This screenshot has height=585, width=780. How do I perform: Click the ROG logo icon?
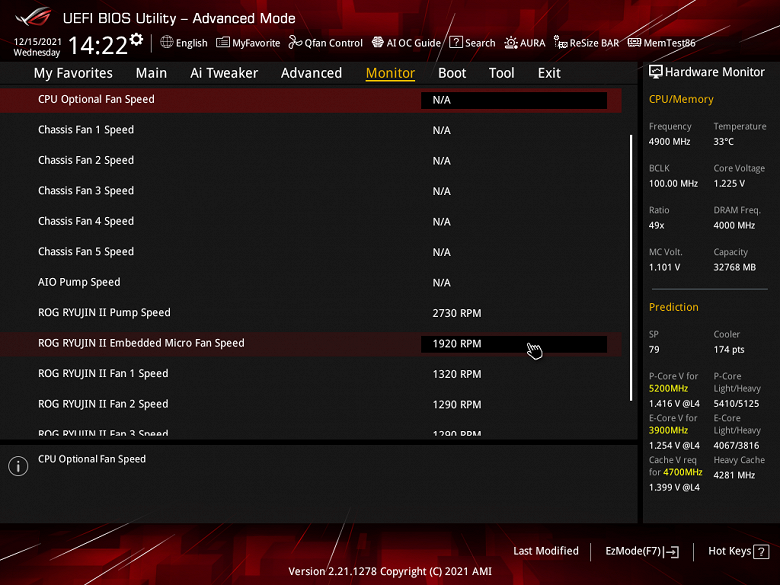(x=33, y=17)
